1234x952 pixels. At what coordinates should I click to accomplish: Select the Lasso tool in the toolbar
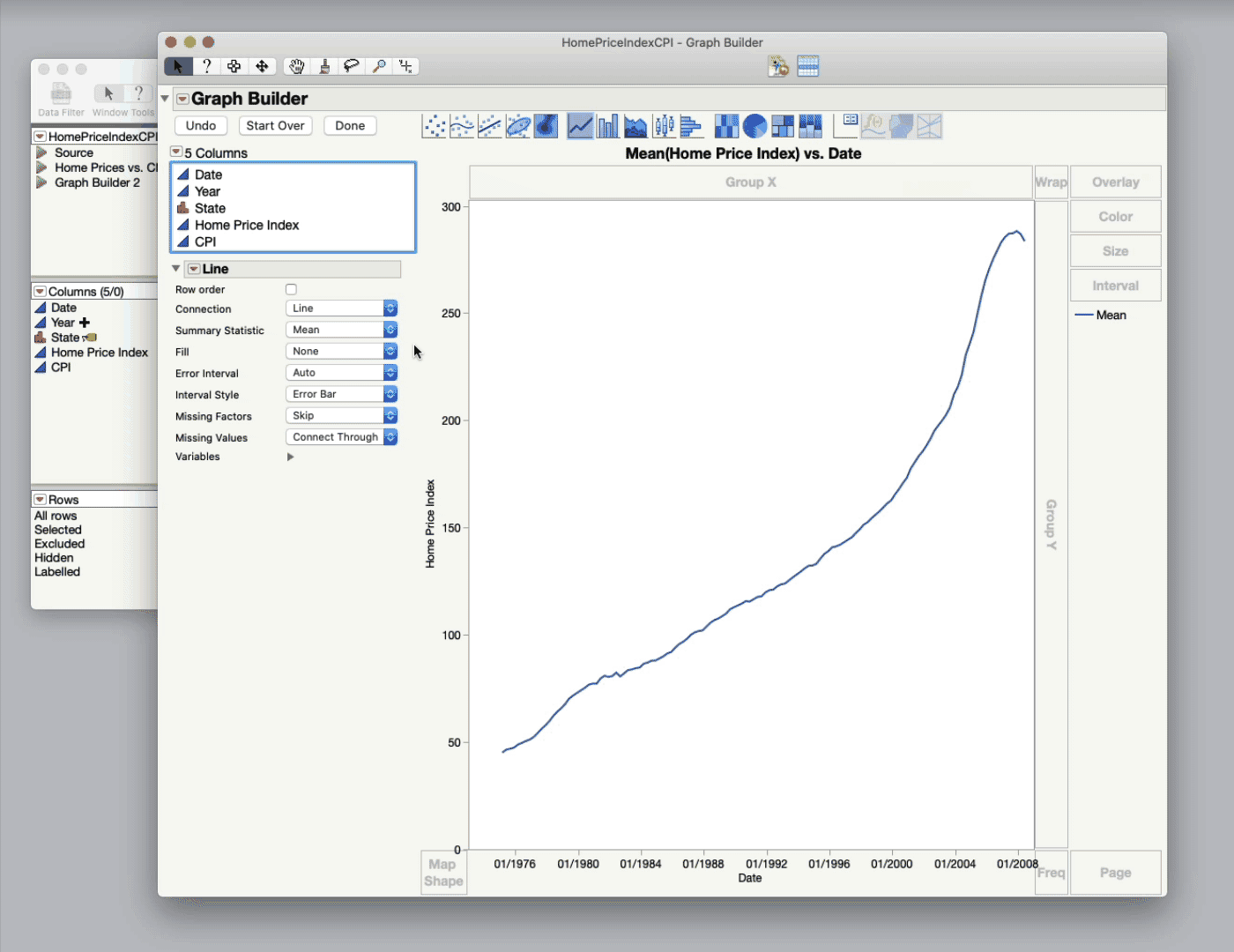pyautogui.click(x=351, y=66)
